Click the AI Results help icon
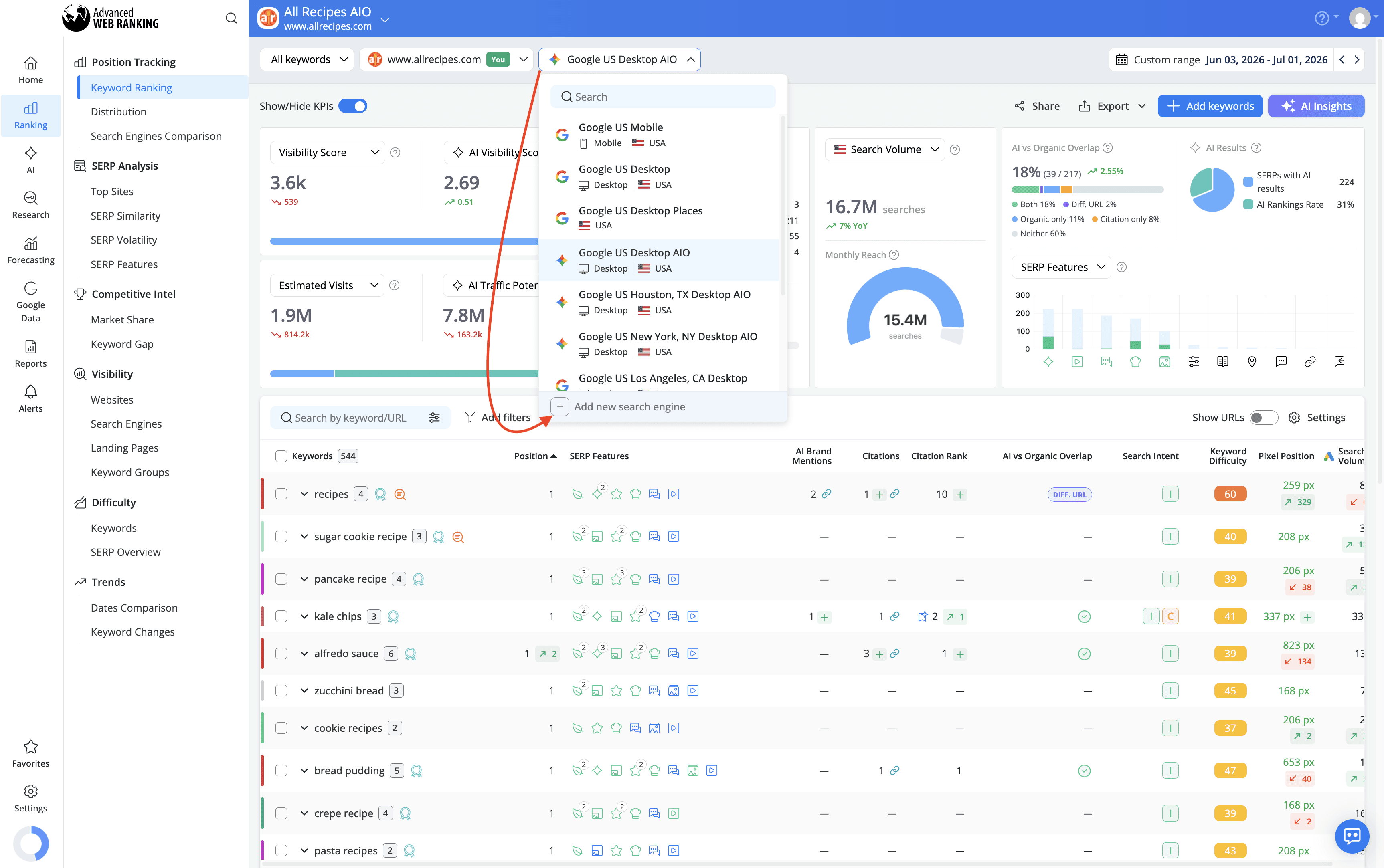Viewport: 1384px width, 868px height. tap(1256, 147)
